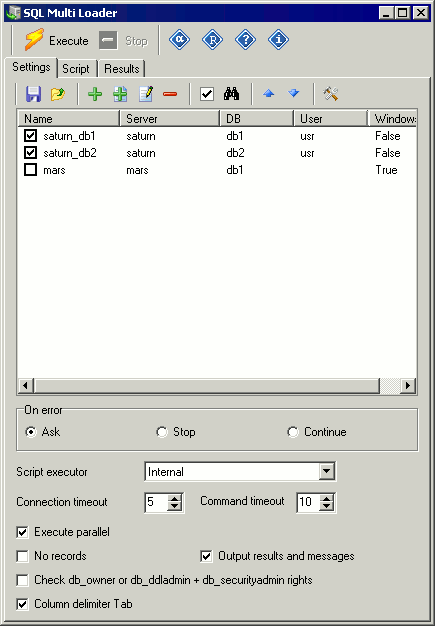The height and width of the screenshot is (626, 435).
Task: Toggle Output results and messages checkbox
Action: click(x=206, y=556)
